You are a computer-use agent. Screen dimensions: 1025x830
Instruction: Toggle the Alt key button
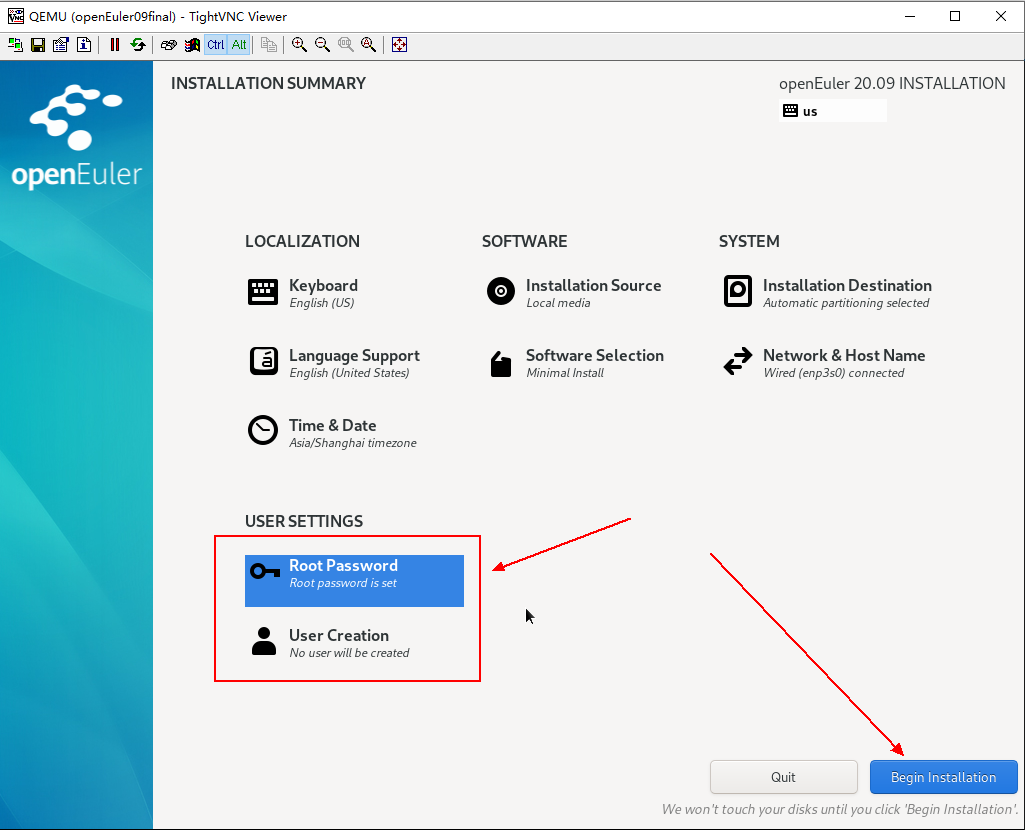click(x=240, y=45)
